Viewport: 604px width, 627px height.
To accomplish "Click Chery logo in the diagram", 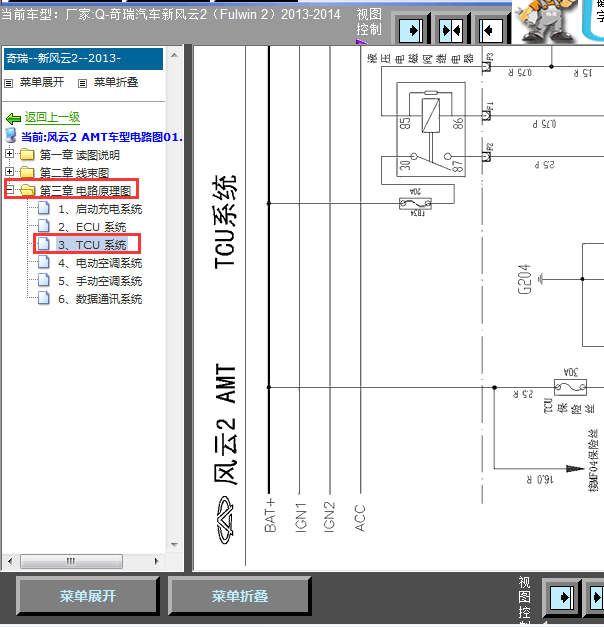I will point(225,520).
